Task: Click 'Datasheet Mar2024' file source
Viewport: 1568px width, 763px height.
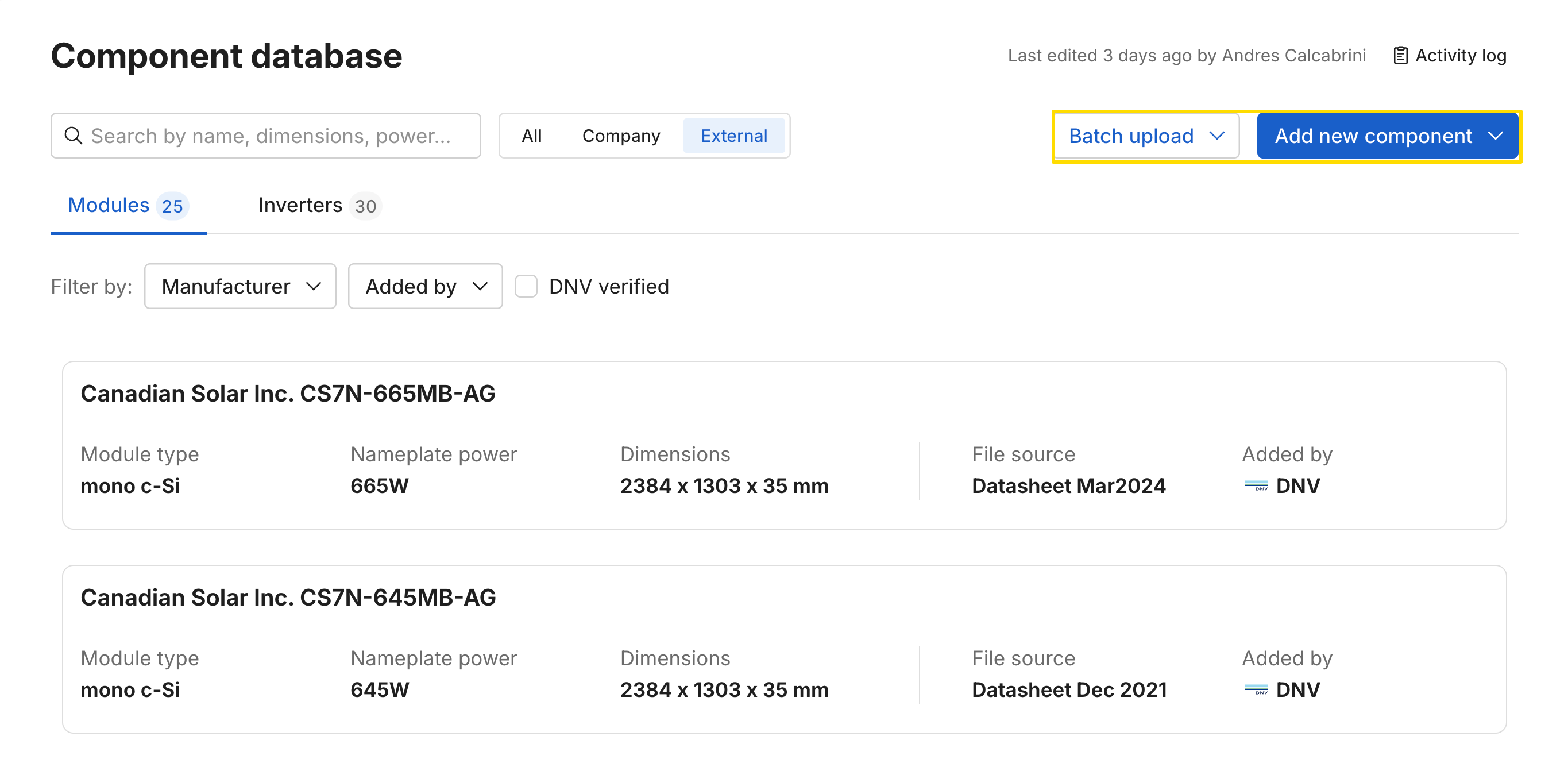Action: 1069,485
